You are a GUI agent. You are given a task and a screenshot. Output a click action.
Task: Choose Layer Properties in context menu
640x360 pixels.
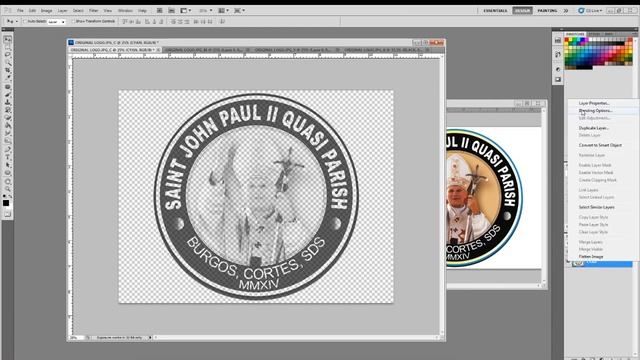(x=594, y=103)
